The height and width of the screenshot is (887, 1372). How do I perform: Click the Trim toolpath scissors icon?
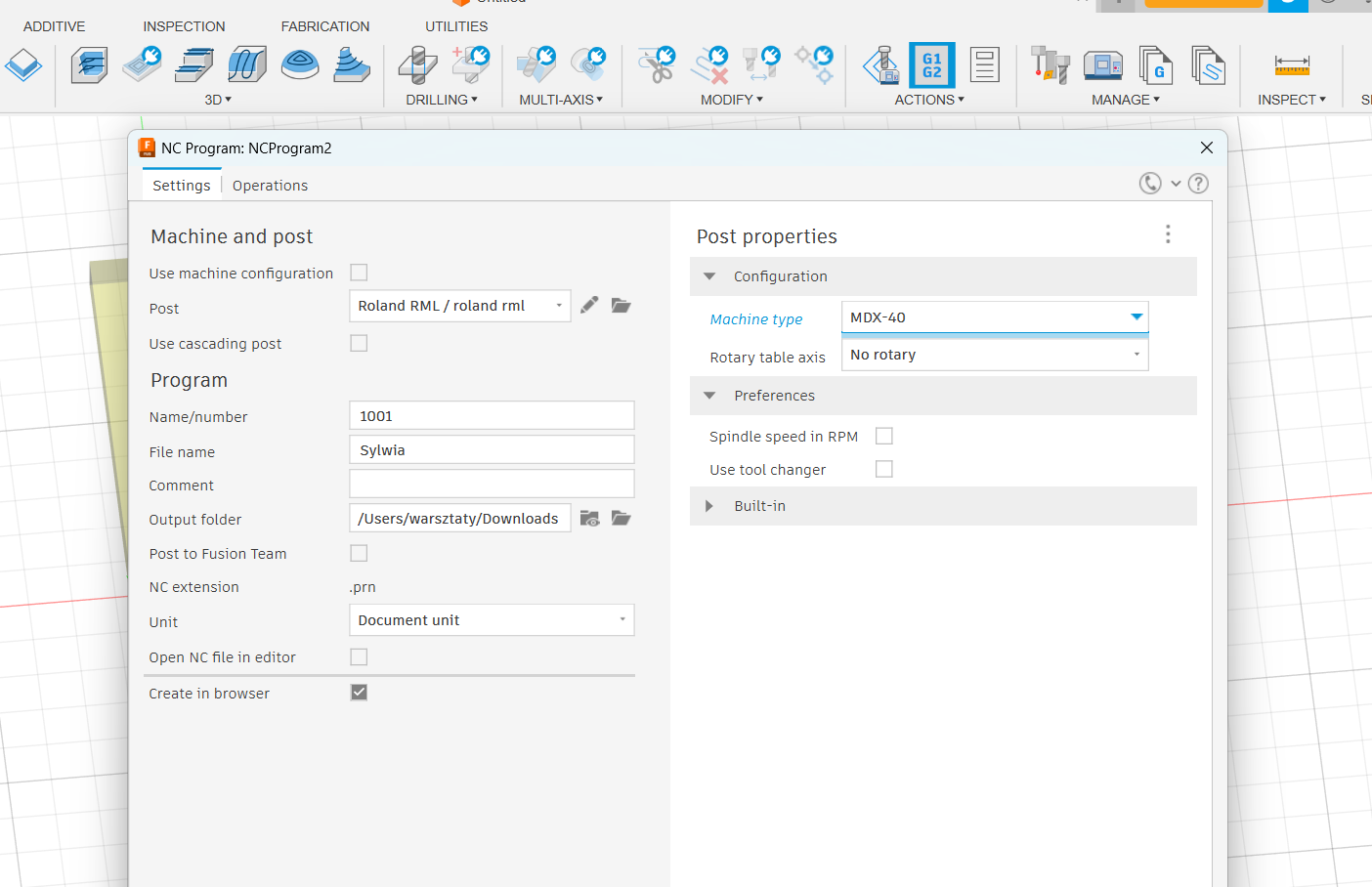point(657,65)
